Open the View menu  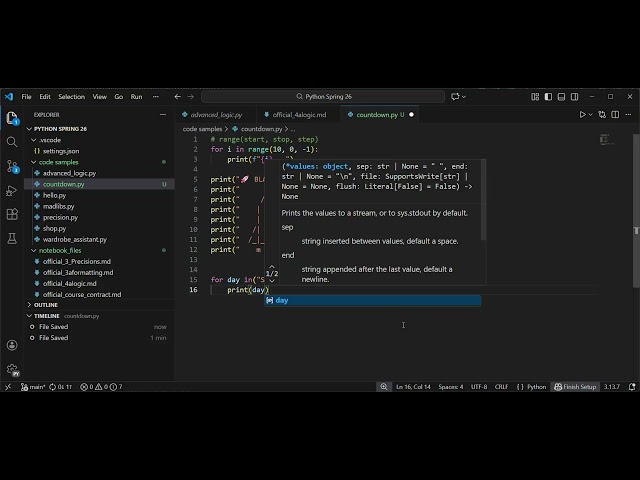99,97
